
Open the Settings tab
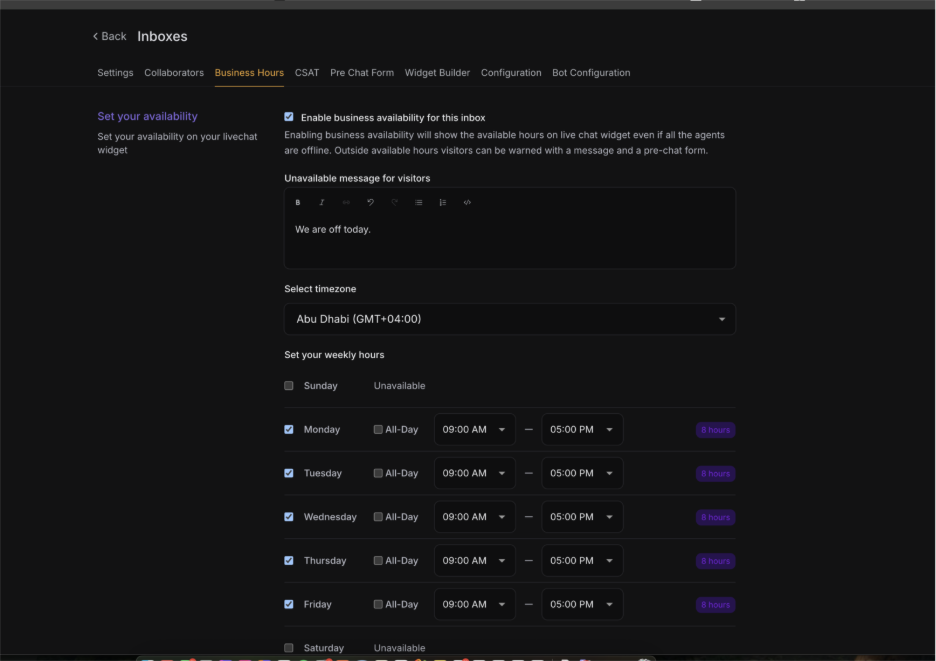click(115, 73)
